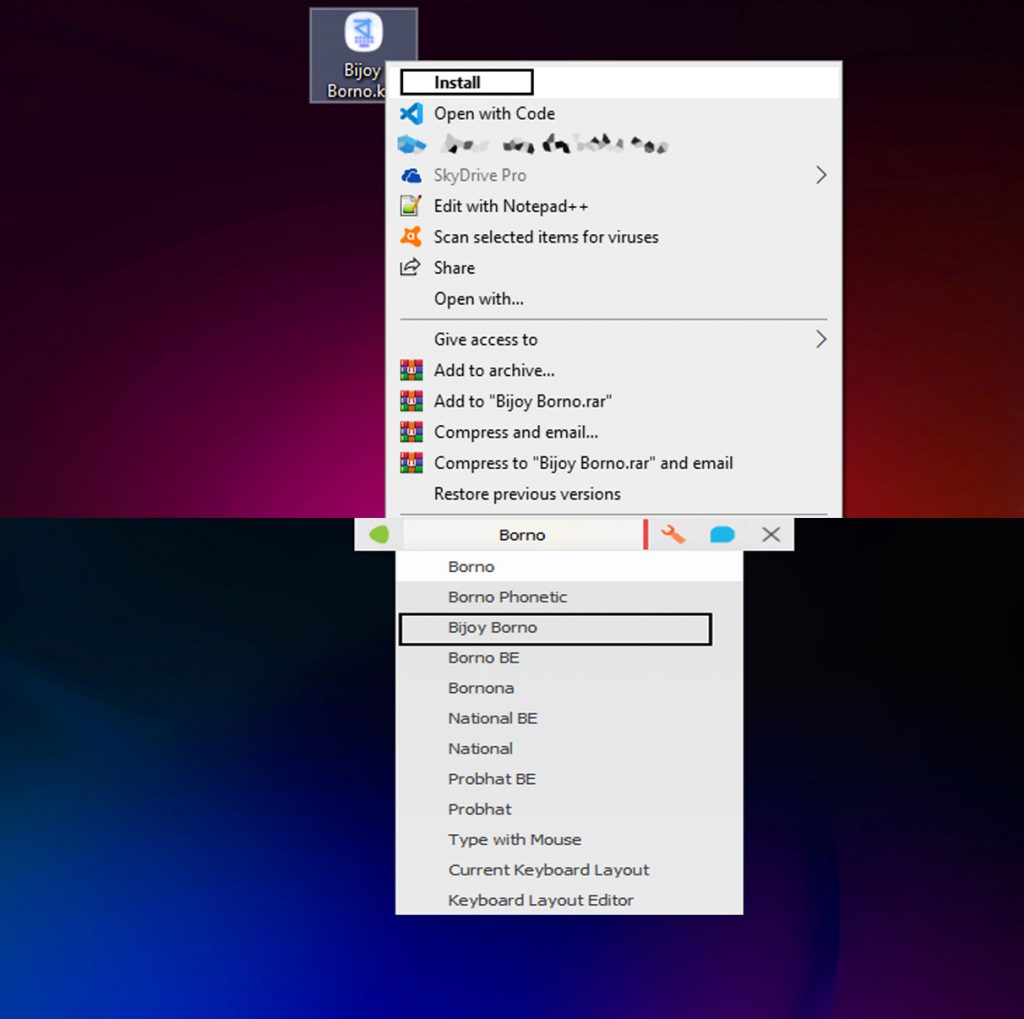Image resolution: width=1024 pixels, height=1019 pixels.
Task: Click the SkyDrive Pro cloud icon
Action: 411,175
